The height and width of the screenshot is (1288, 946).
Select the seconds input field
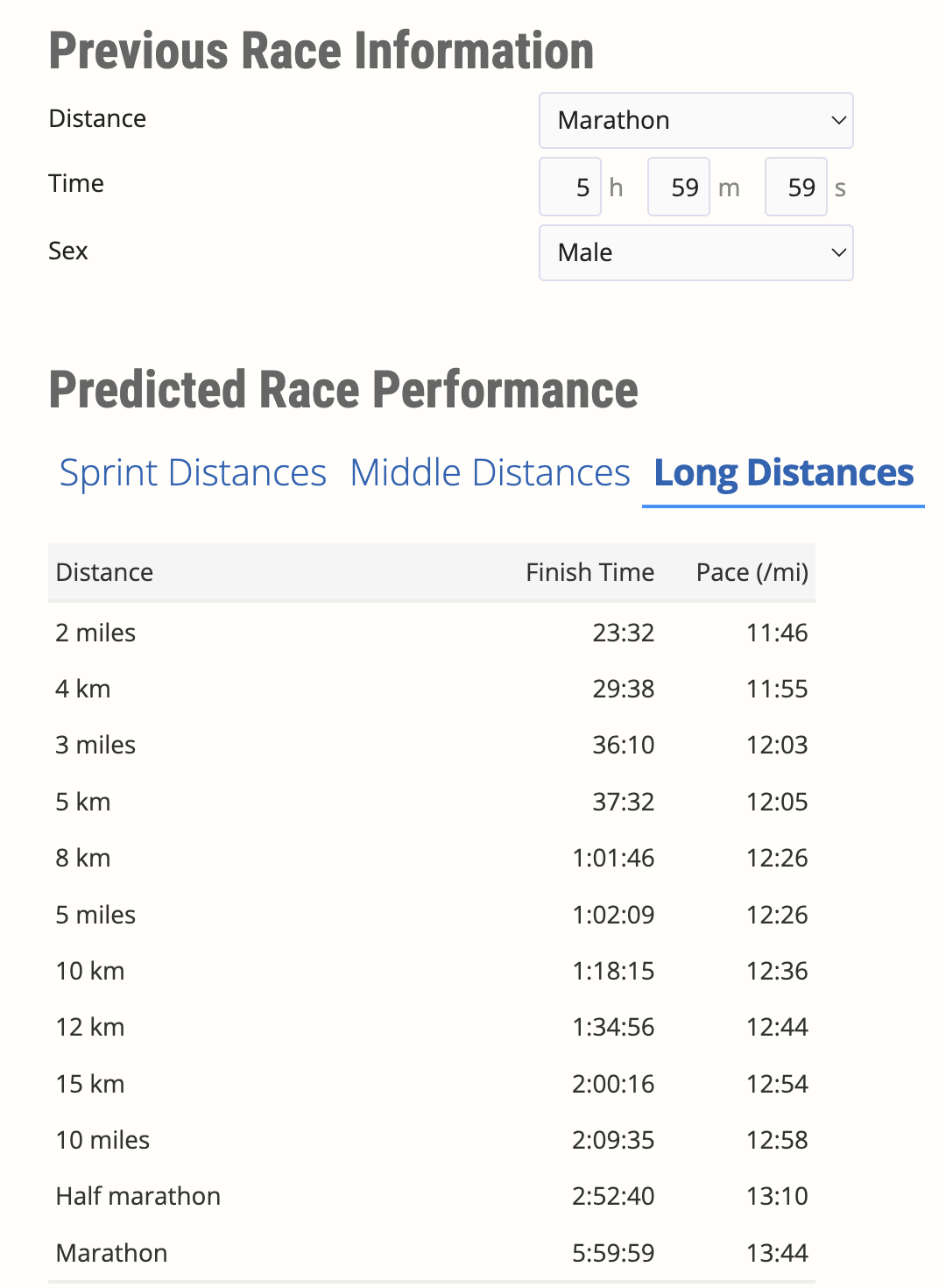[x=796, y=187]
